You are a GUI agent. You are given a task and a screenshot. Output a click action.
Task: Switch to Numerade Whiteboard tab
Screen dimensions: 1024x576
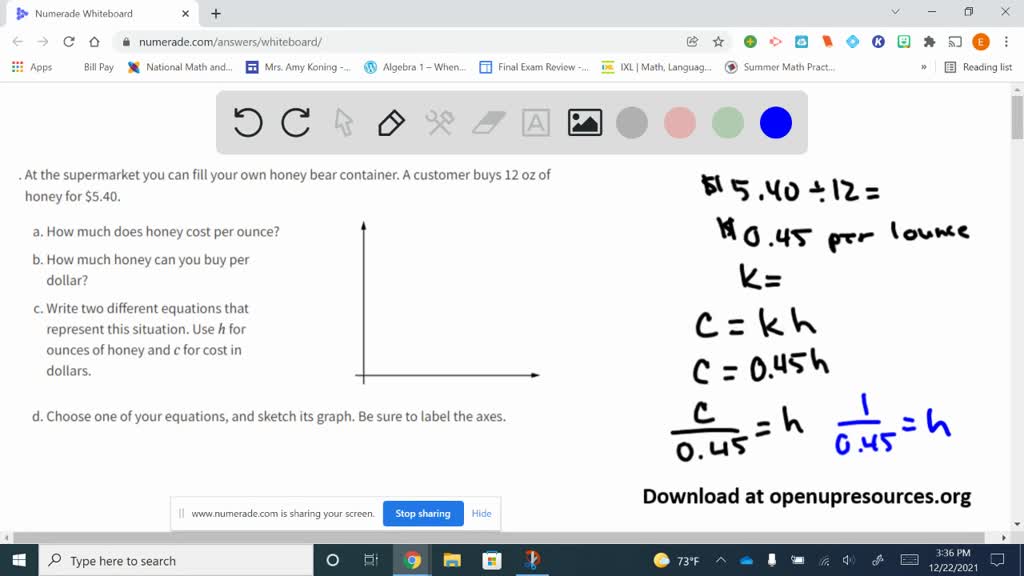click(x=103, y=13)
